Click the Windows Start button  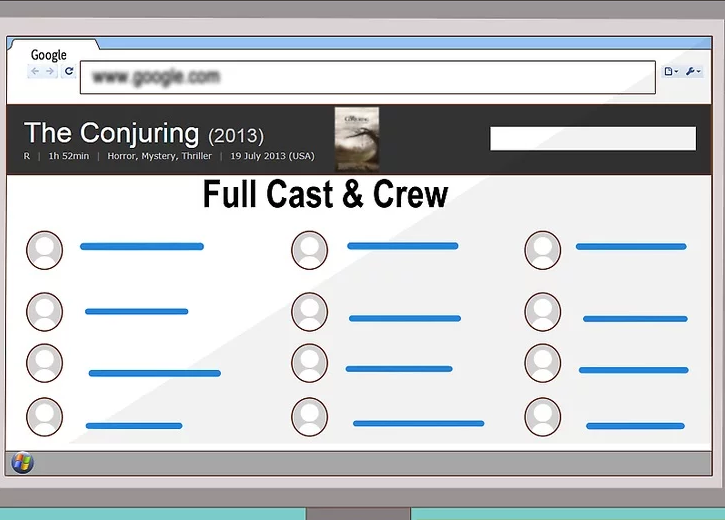pyautogui.click(x=22, y=463)
